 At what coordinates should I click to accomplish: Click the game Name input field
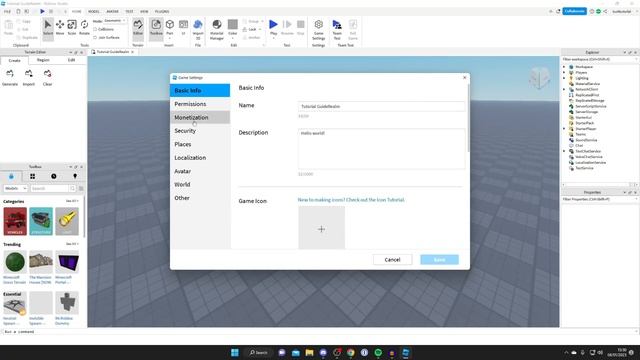[x=381, y=107]
